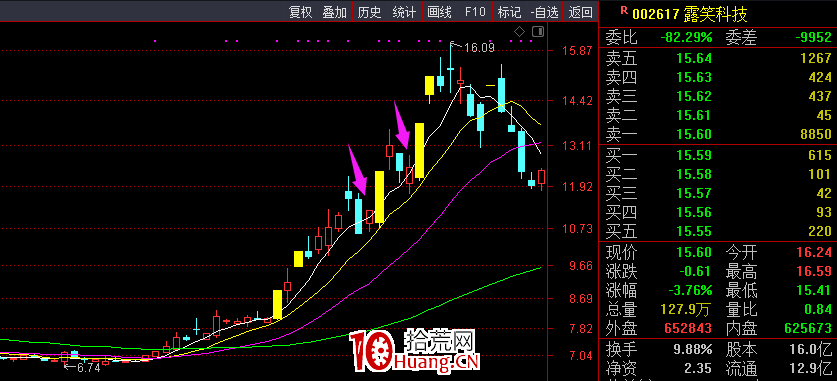Select the first magenta arrow marker
This screenshot has height=381, width=837.
[x=357, y=170]
